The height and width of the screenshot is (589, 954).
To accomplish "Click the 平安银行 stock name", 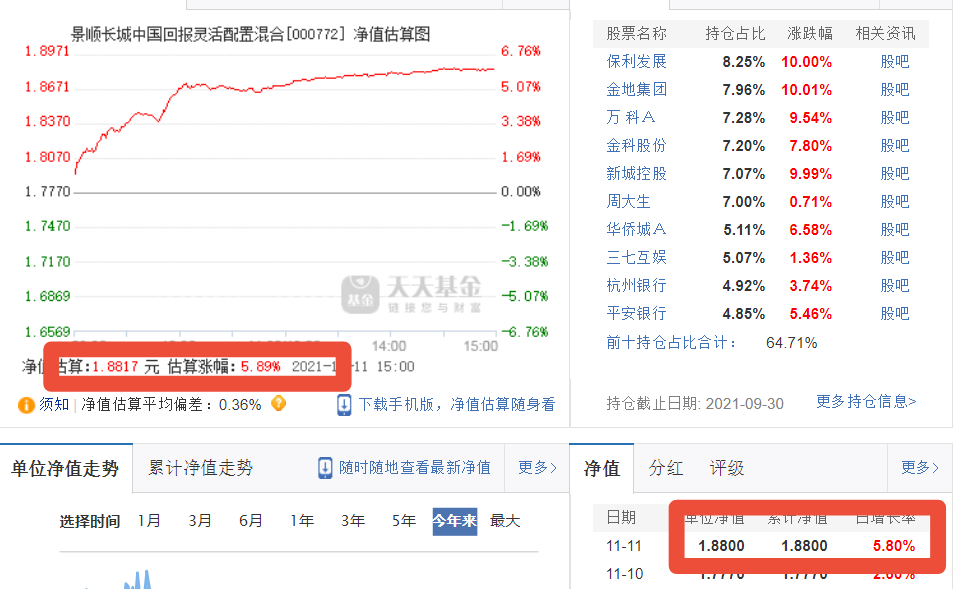I will point(636,314).
